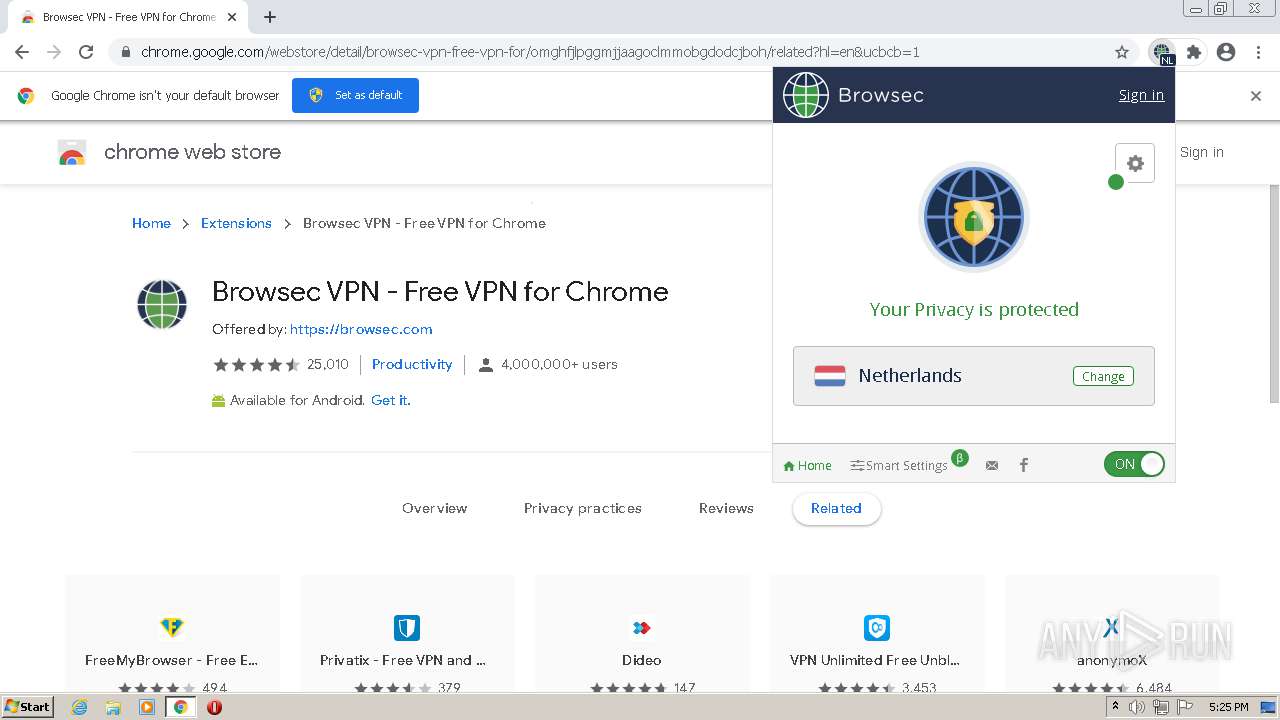This screenshot has height=720, width=1280.
Task: Open Privatix Free VPN card icon
Action: pyautogui.click(x=407, y=627)
